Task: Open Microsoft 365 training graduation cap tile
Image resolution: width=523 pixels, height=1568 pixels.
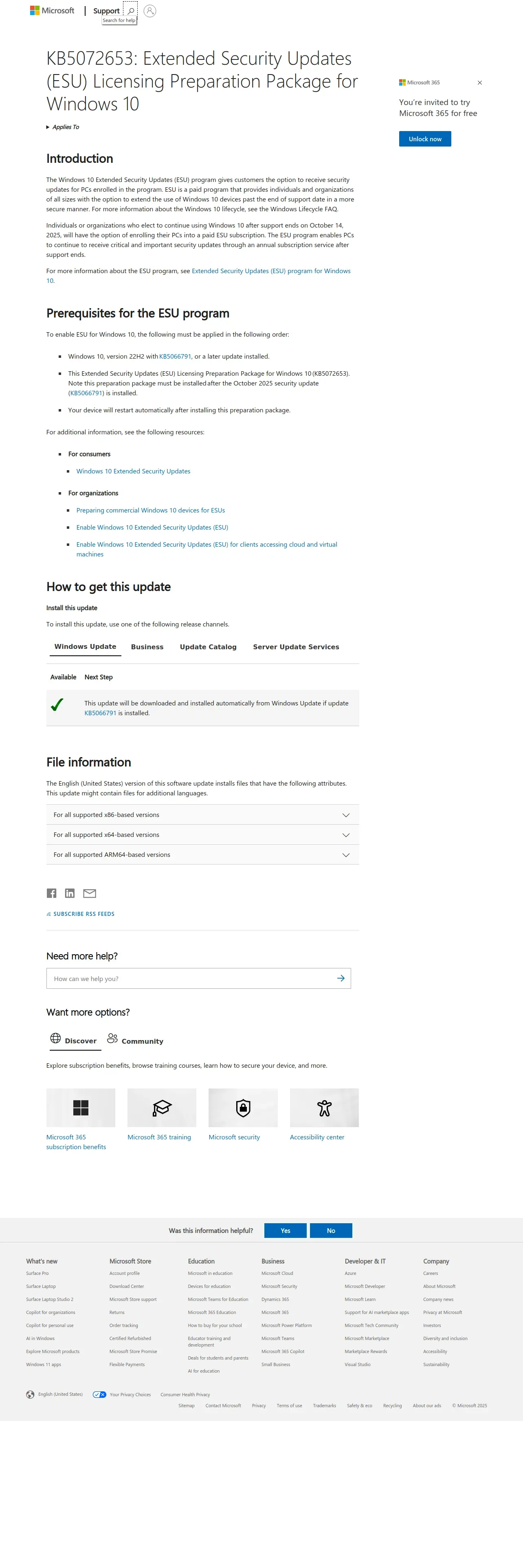Action: tap(161, 1107)
